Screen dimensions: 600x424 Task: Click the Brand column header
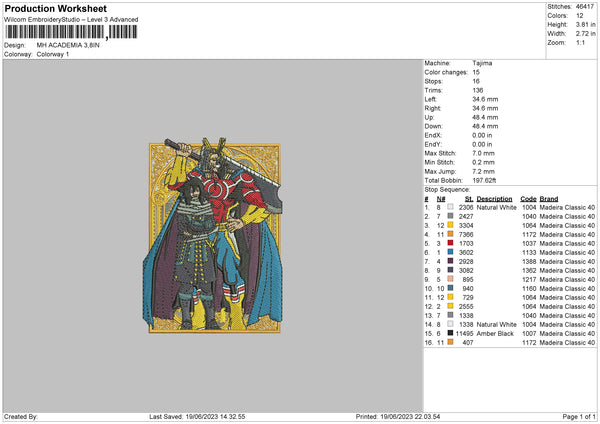coord(549,198)
